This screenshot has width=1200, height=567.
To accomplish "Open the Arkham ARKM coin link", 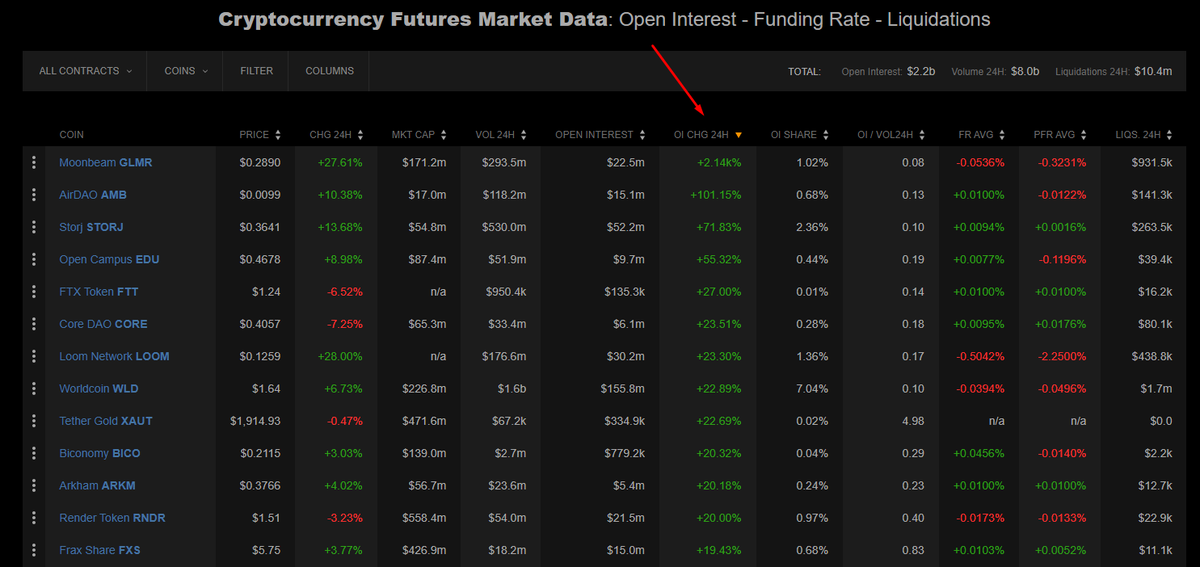I will (97, 486).
